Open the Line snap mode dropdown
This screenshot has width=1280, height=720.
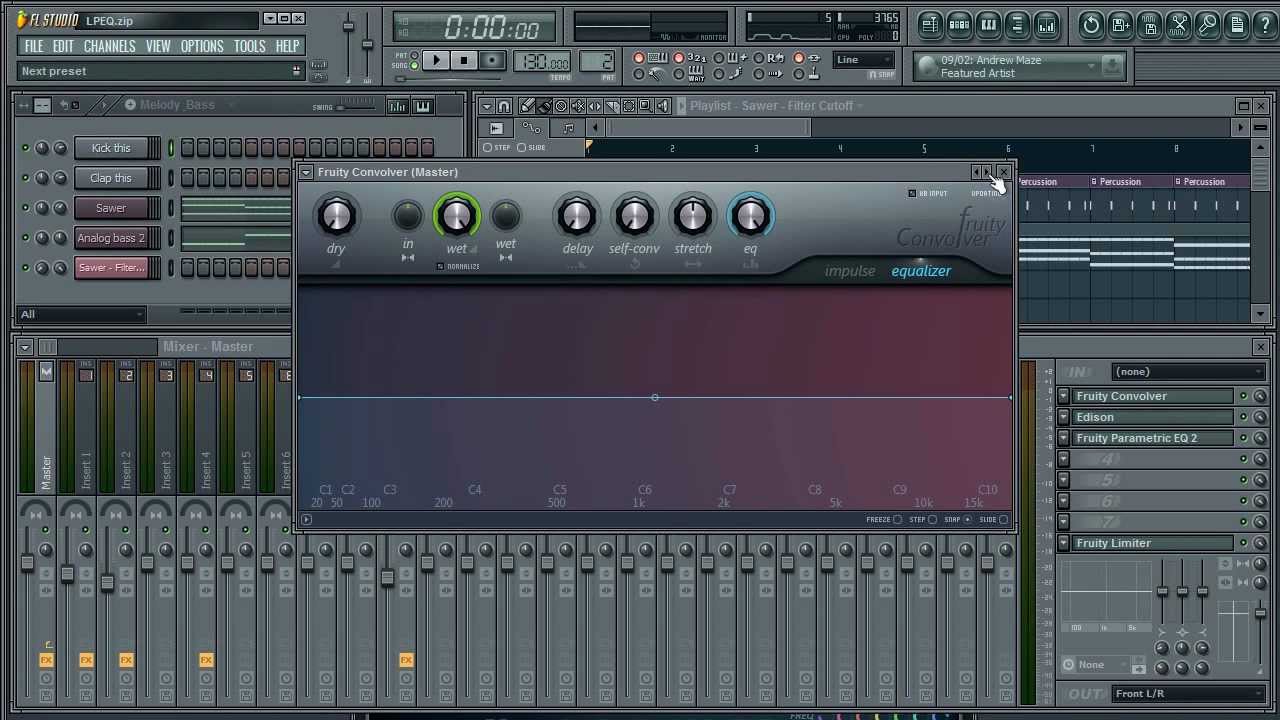point(865,60)
